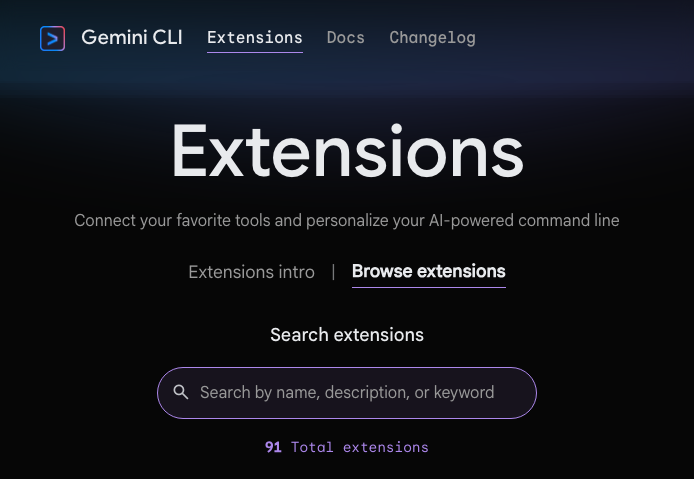Open the Docs navigation link
The width and height of the screenshot is (694, 479).
[x=345, y=38]
